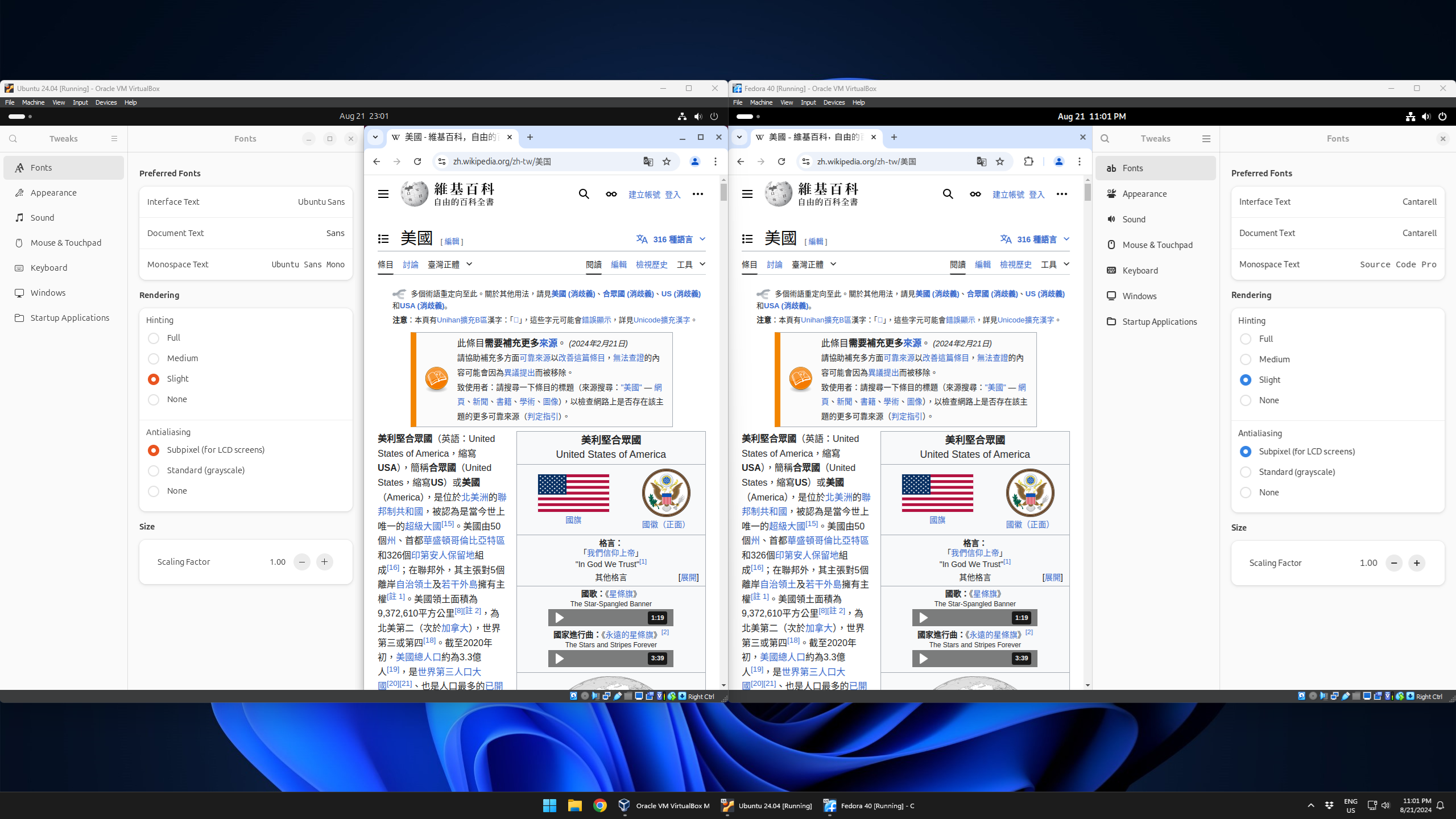Switch to 檢視歷史 tab in Fedora Wikipedia
1456x819 pixels.
click(1016, 264)
